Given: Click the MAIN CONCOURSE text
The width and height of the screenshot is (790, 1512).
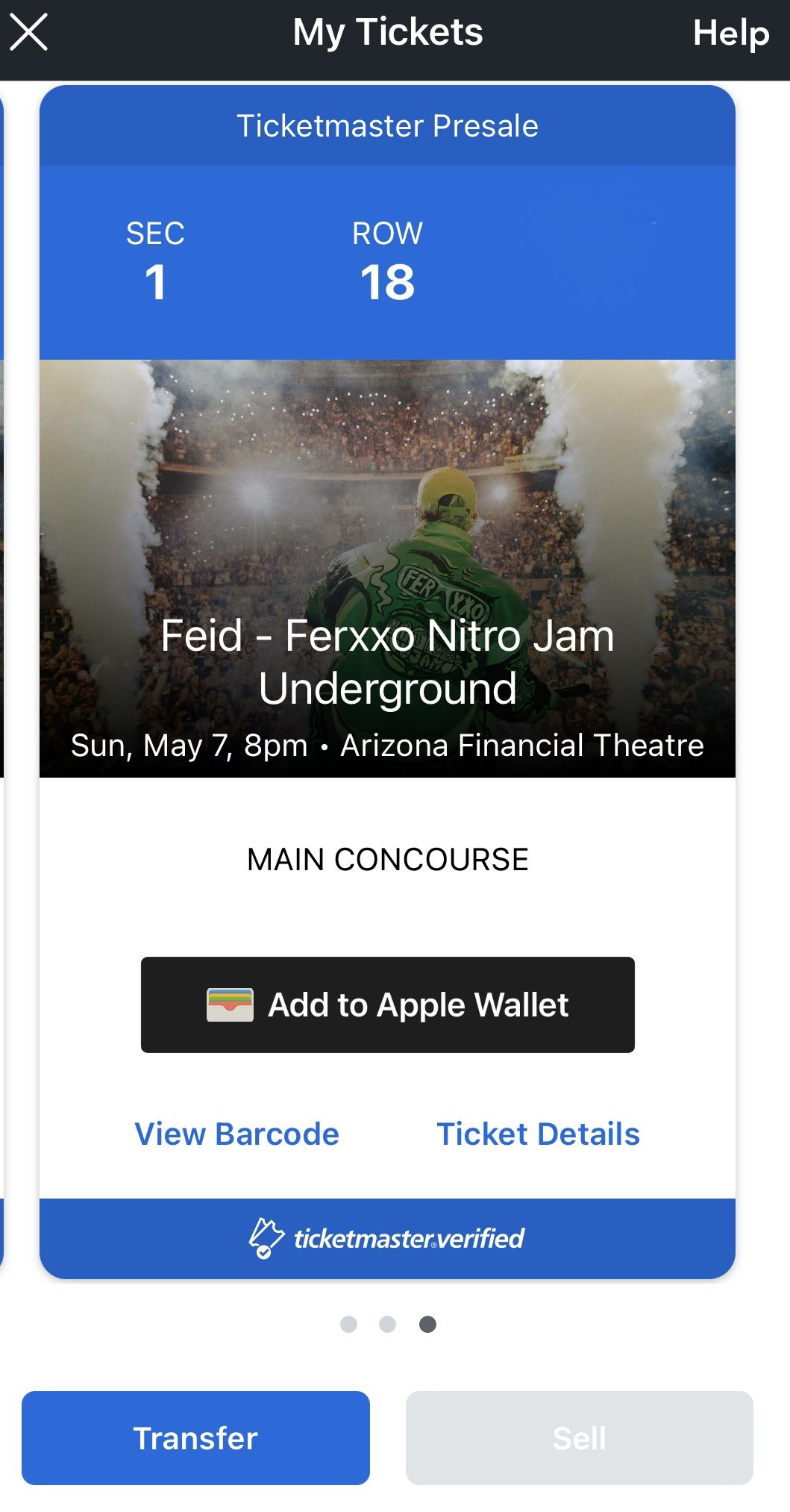Looking at the screenshot, I should (387, 860).
